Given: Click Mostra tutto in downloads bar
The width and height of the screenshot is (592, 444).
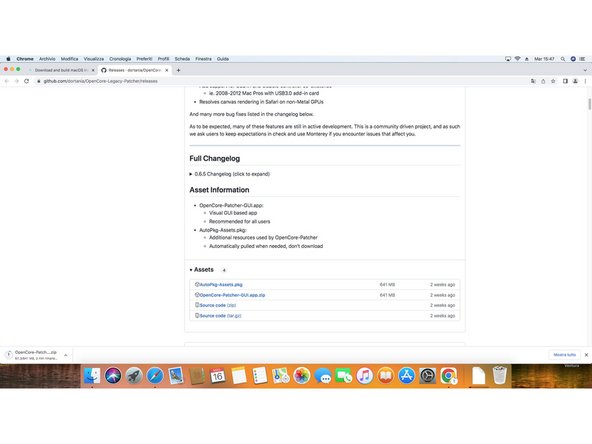Looking at the screenshot, I should (x=564, y=355).
